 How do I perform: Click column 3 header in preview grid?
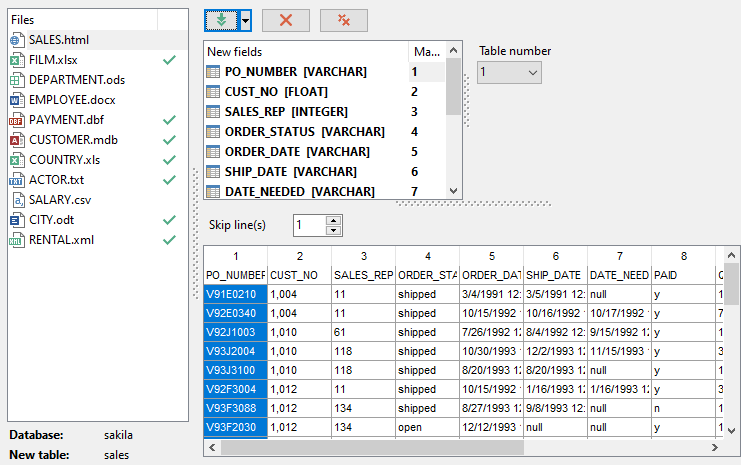coord(363,256)
